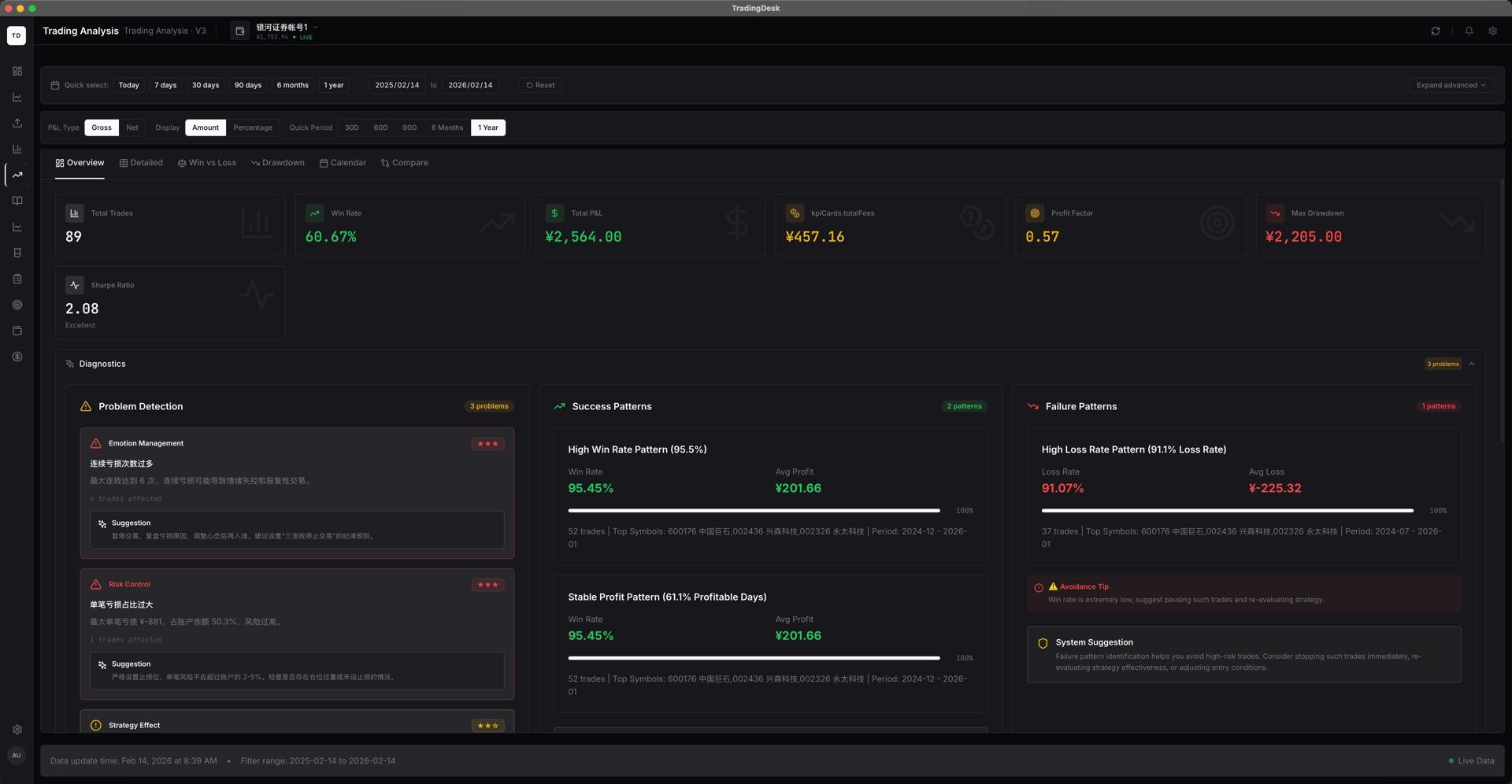Open the sidebar settings gear at bottom
The height and width of the screenshot is (784, 1512).
point(17,730)
